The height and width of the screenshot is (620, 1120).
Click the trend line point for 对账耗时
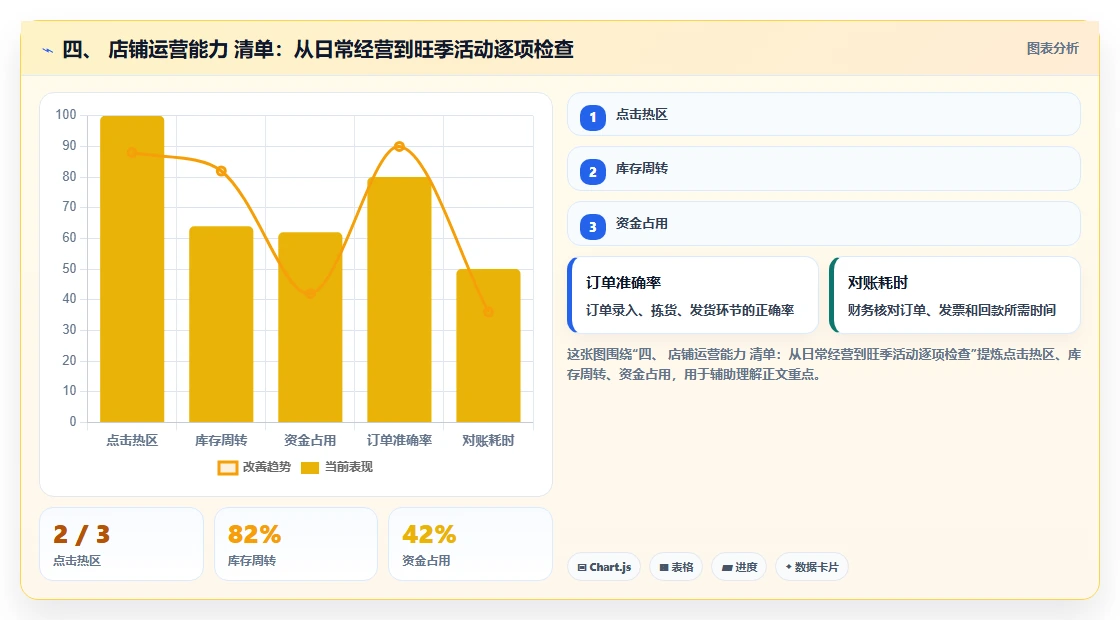tap(489, 311)
